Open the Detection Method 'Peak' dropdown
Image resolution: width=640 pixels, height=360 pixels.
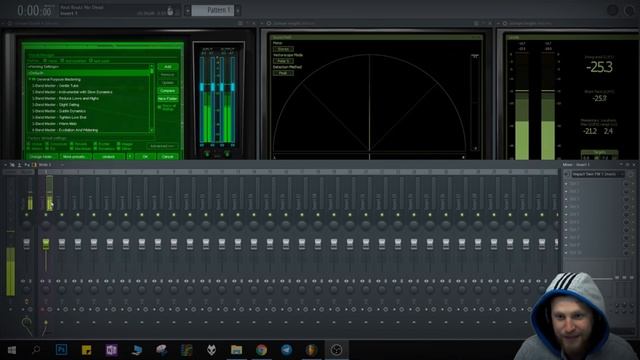283,73
